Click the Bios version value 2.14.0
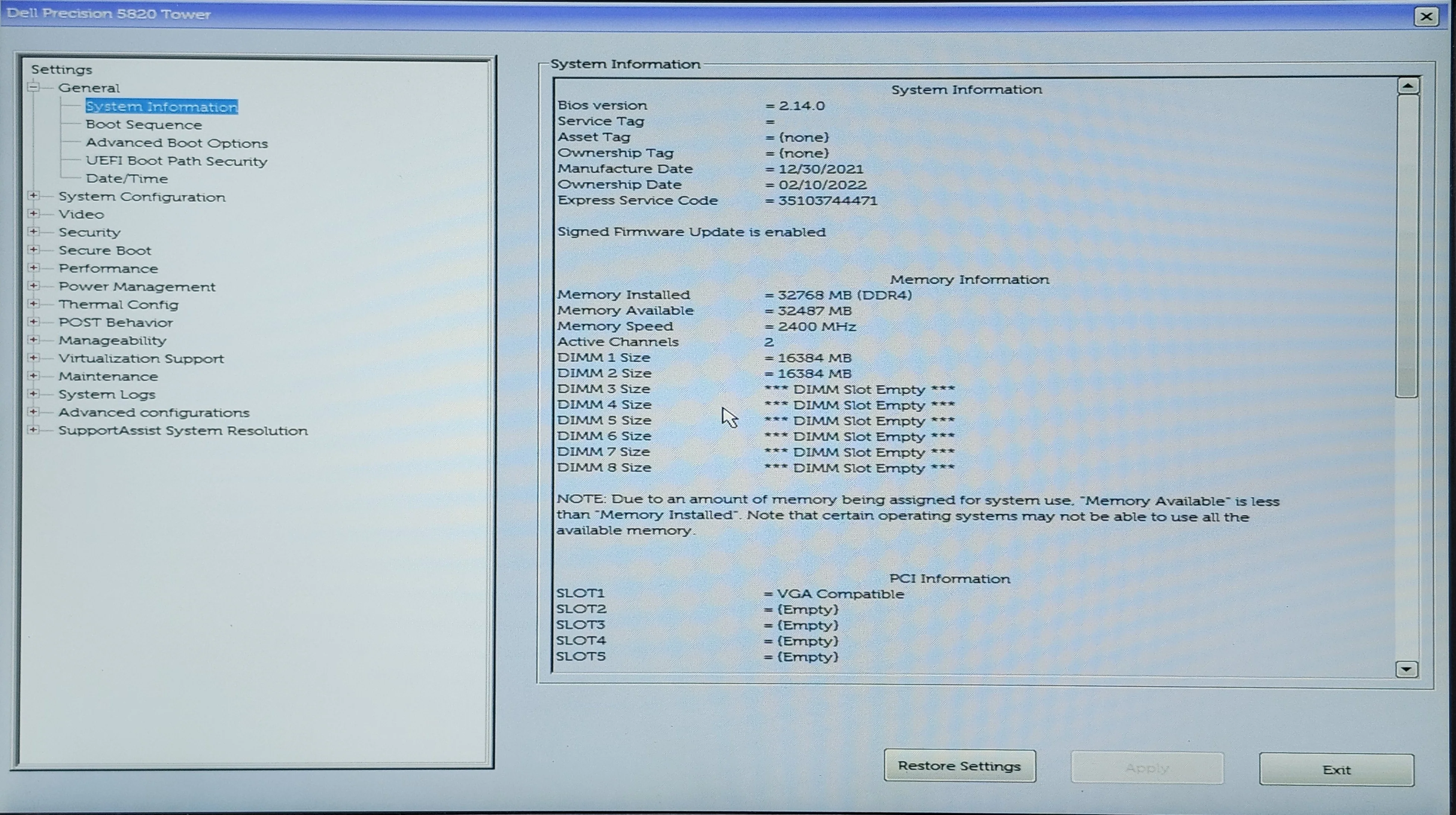Image resolution: width=1456 pixels, height=815 pixels. (802, 106)
